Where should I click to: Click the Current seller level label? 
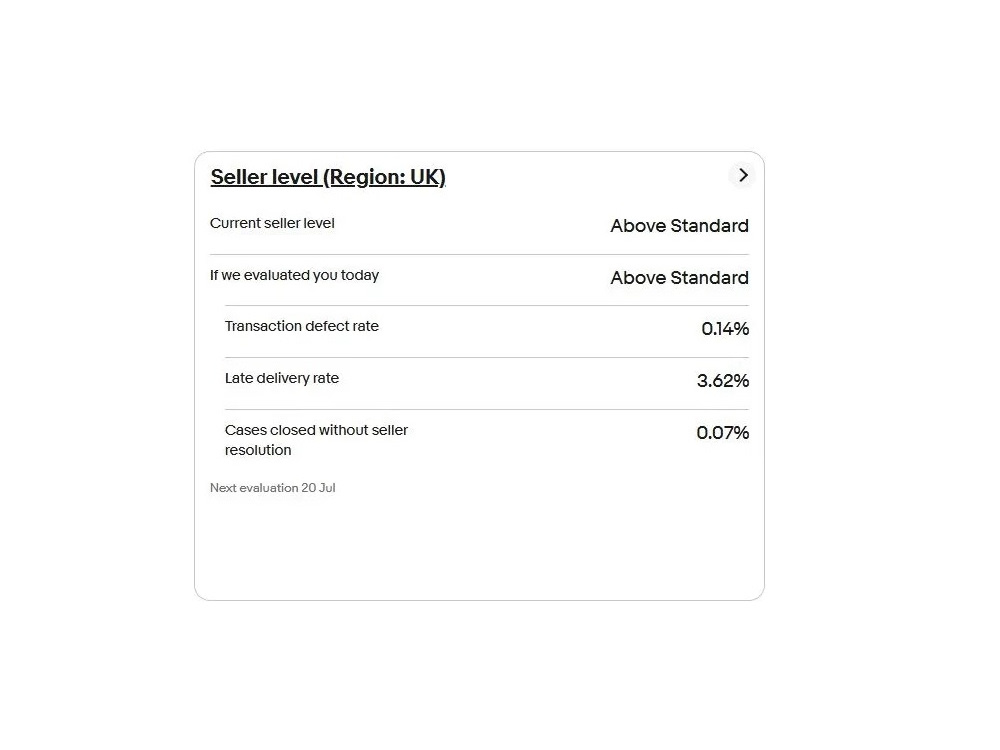[272, 223]
